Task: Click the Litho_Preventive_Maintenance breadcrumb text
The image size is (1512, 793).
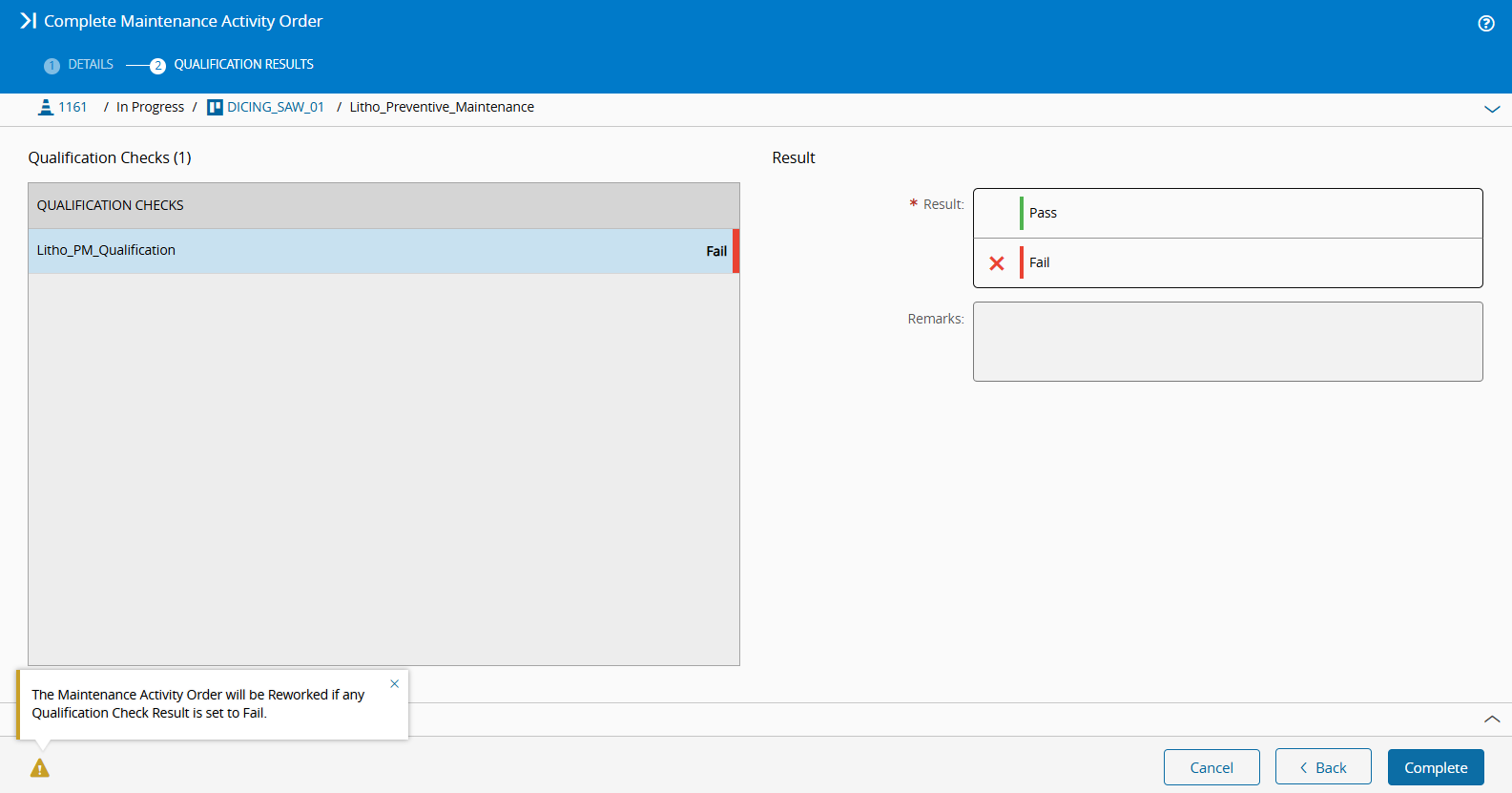Action: (442, 107)
